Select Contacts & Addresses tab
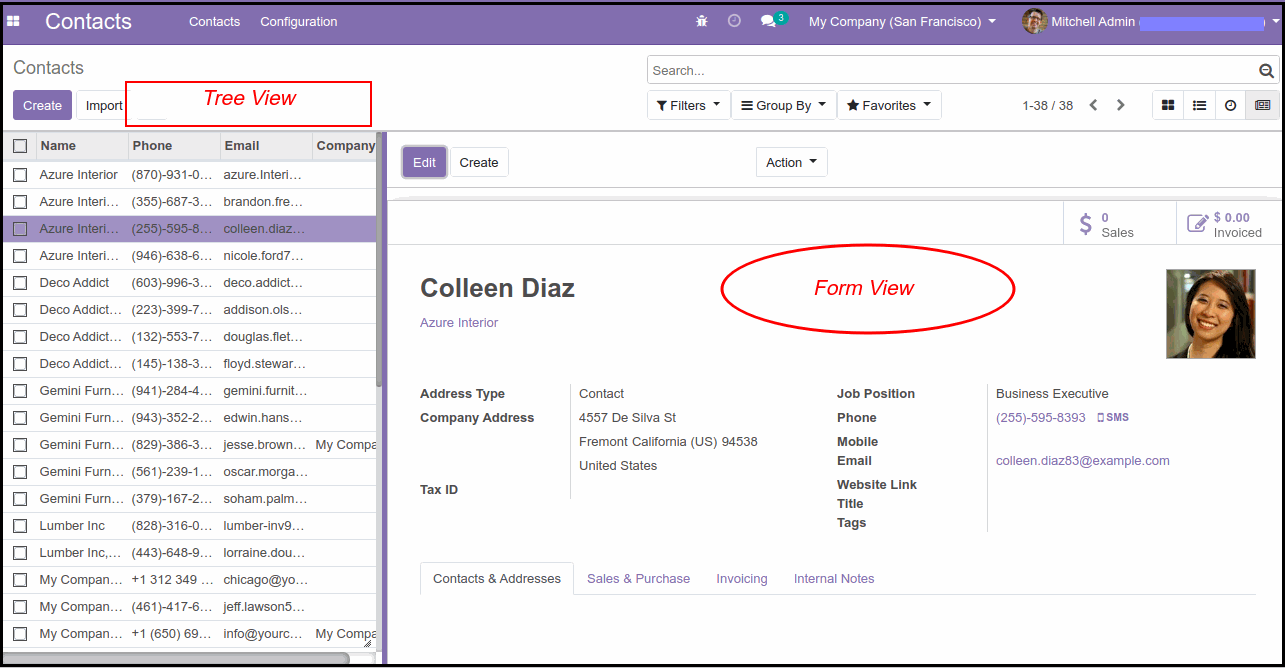The width and height of the screenshot is (1285, 668). point(497,578)
